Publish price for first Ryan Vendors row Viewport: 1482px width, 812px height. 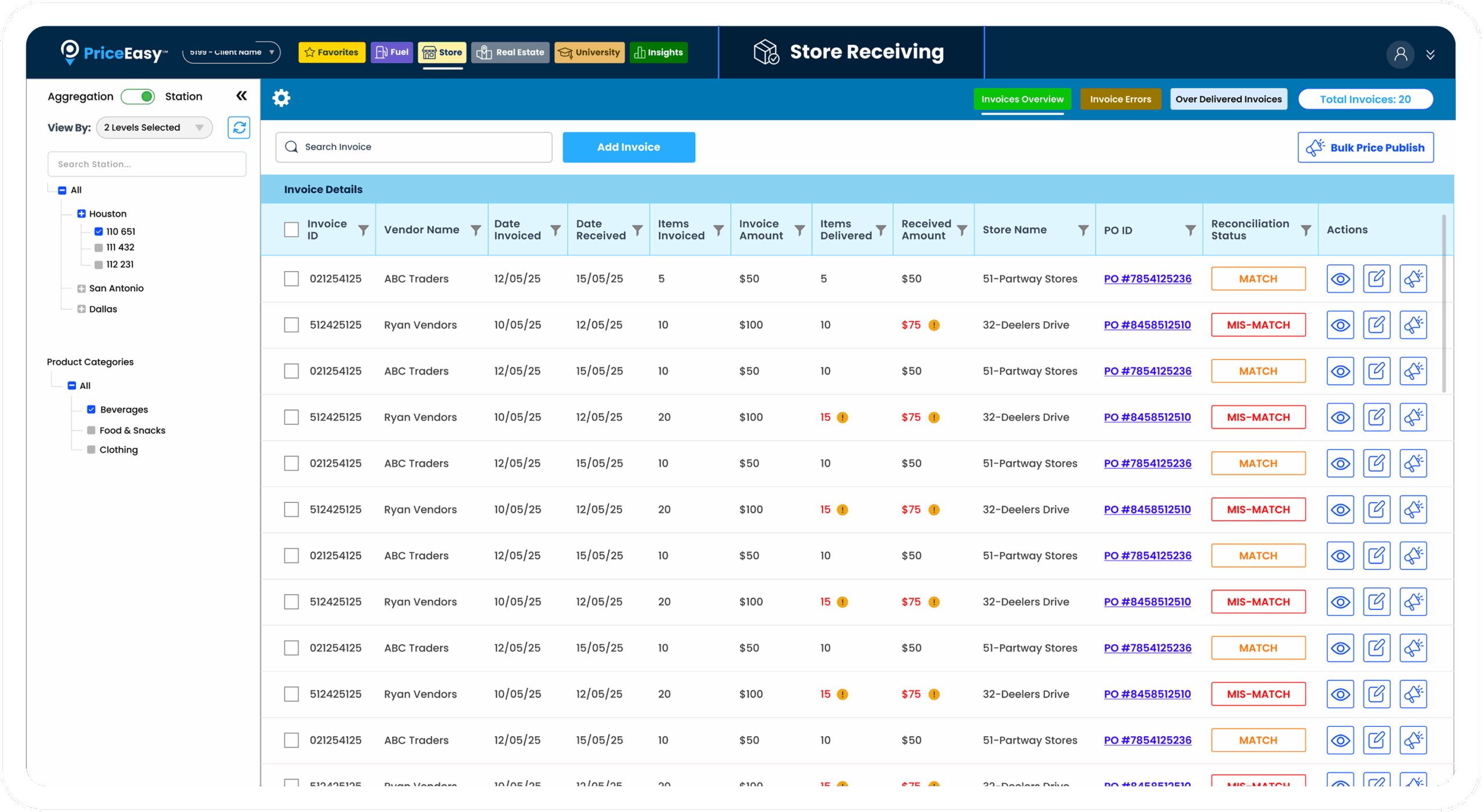(x=1413, y=325)
